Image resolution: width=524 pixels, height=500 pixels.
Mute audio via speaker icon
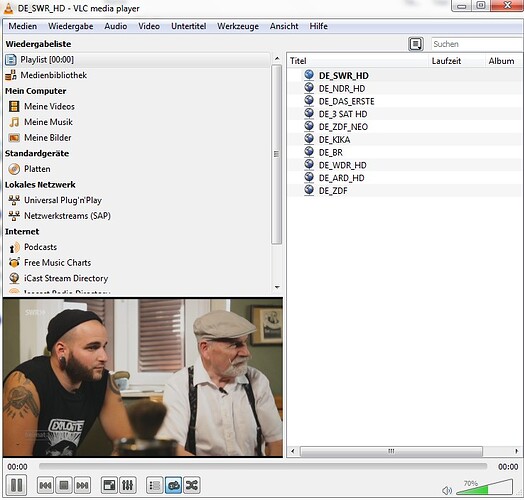pyautogui.click(x=447, y=490)
